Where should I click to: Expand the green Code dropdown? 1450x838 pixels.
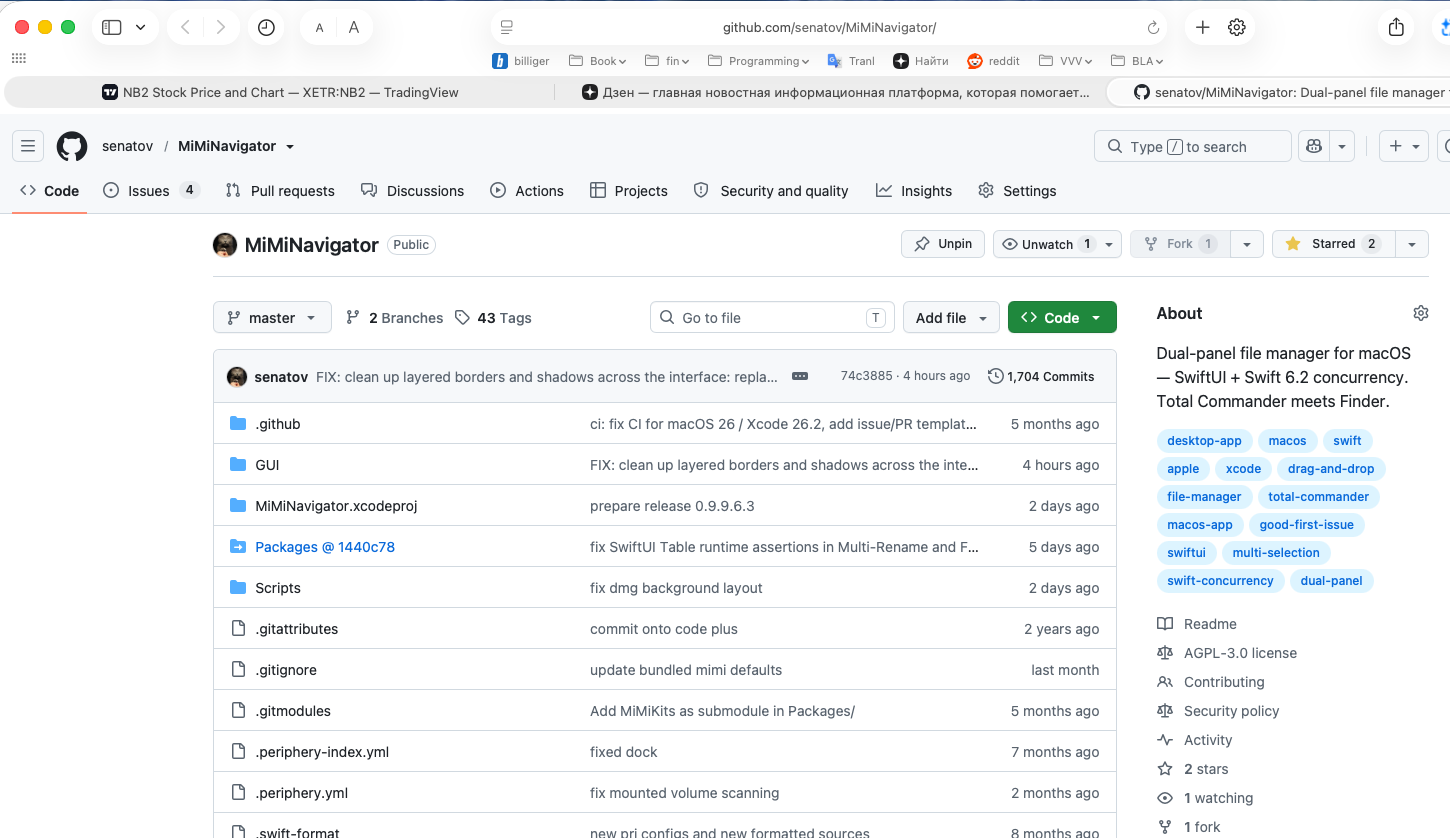pos(1062,318)
